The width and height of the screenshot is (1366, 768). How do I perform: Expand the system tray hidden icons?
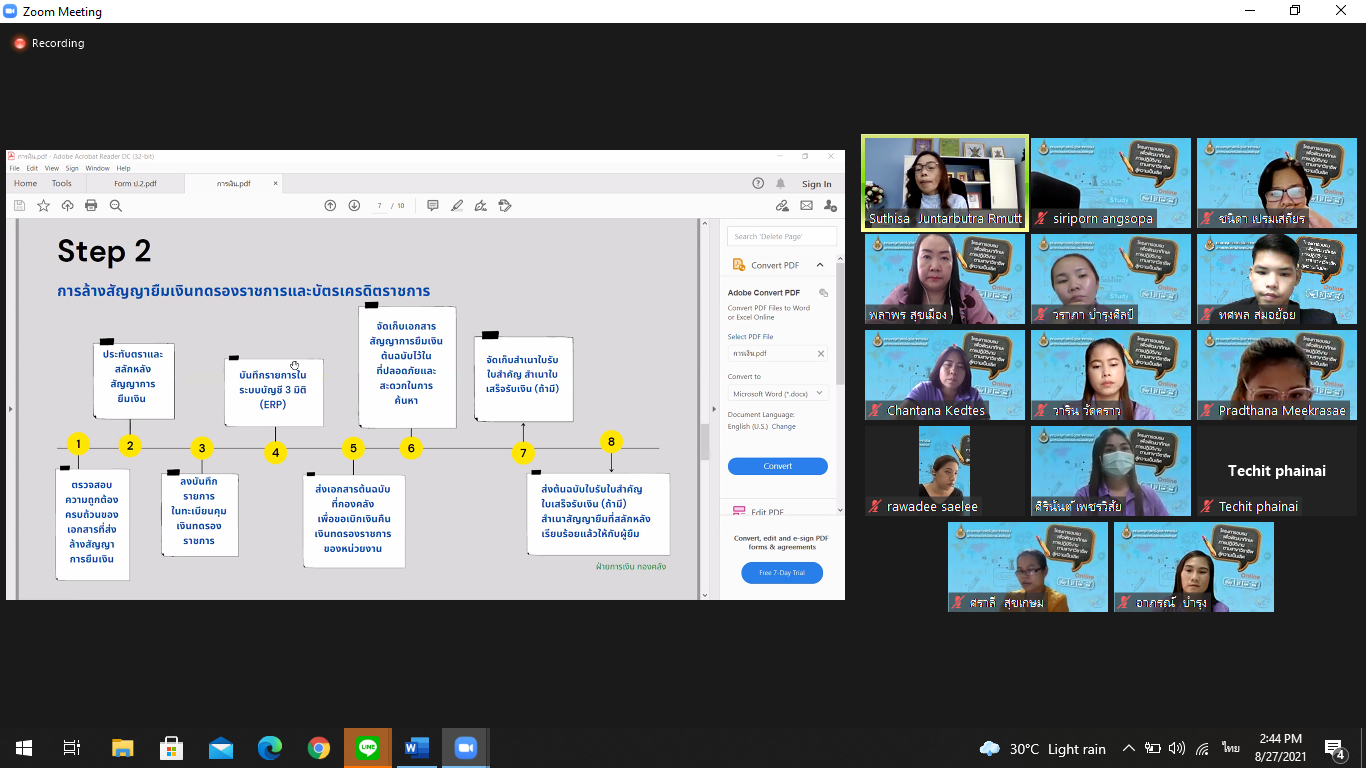(1129, 748)
